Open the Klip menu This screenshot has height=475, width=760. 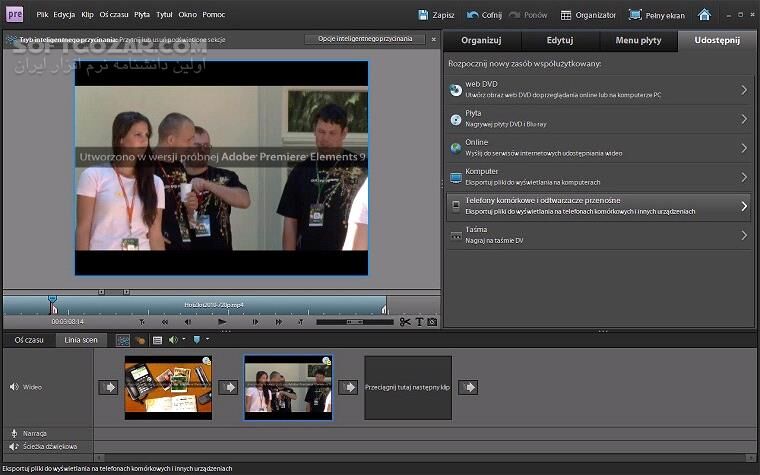(88, 15)
